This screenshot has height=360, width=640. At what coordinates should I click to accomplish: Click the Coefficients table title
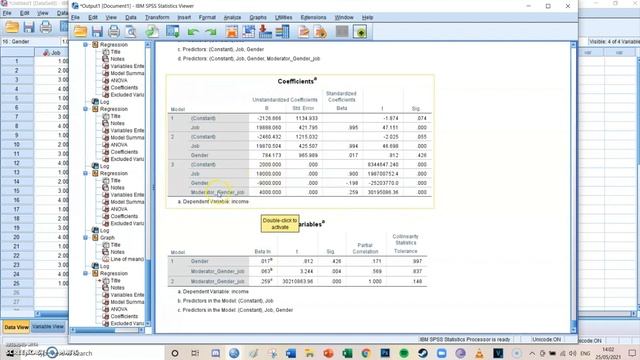point(297,81)
